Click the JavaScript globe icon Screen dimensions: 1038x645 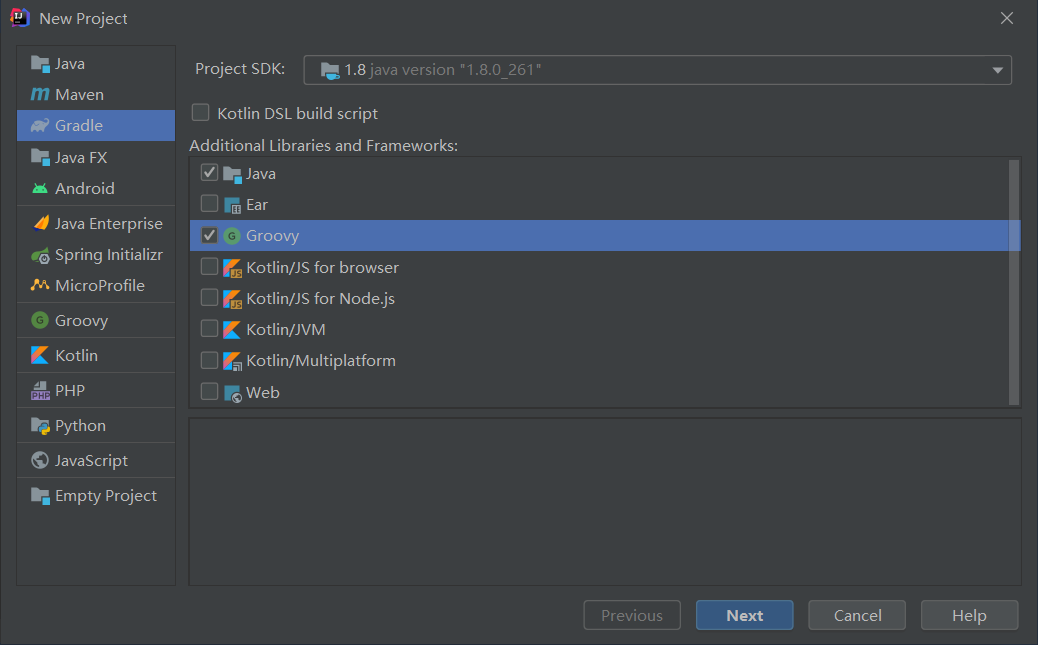(40, 460)
